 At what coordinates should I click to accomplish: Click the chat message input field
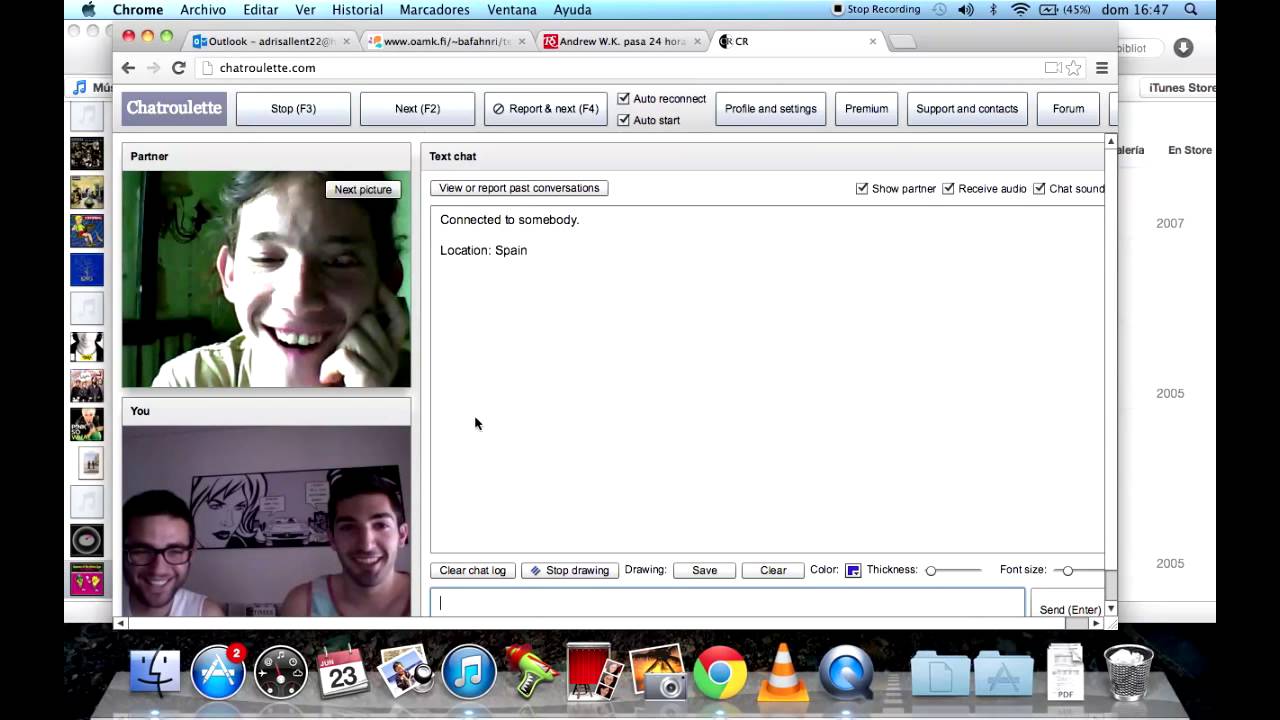[x=728, y=603]
